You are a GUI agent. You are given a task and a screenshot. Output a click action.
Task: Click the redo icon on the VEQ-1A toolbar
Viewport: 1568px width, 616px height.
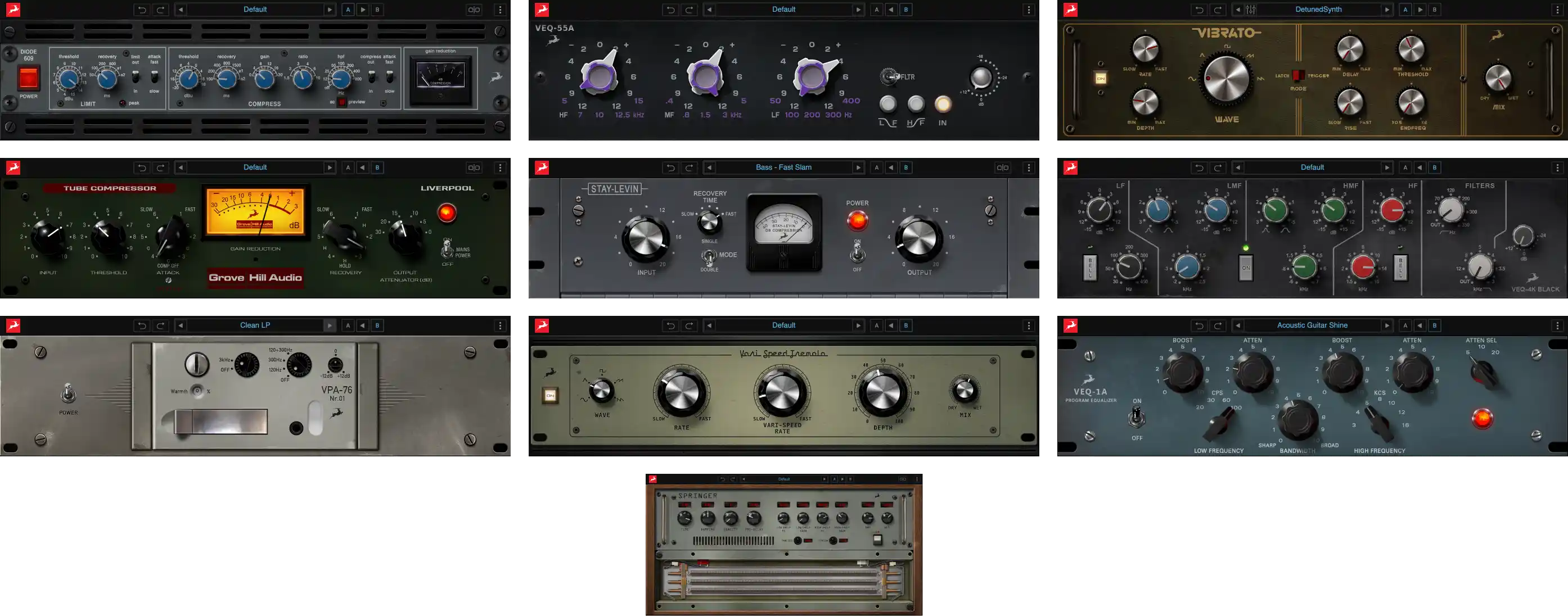(1218, 325)
